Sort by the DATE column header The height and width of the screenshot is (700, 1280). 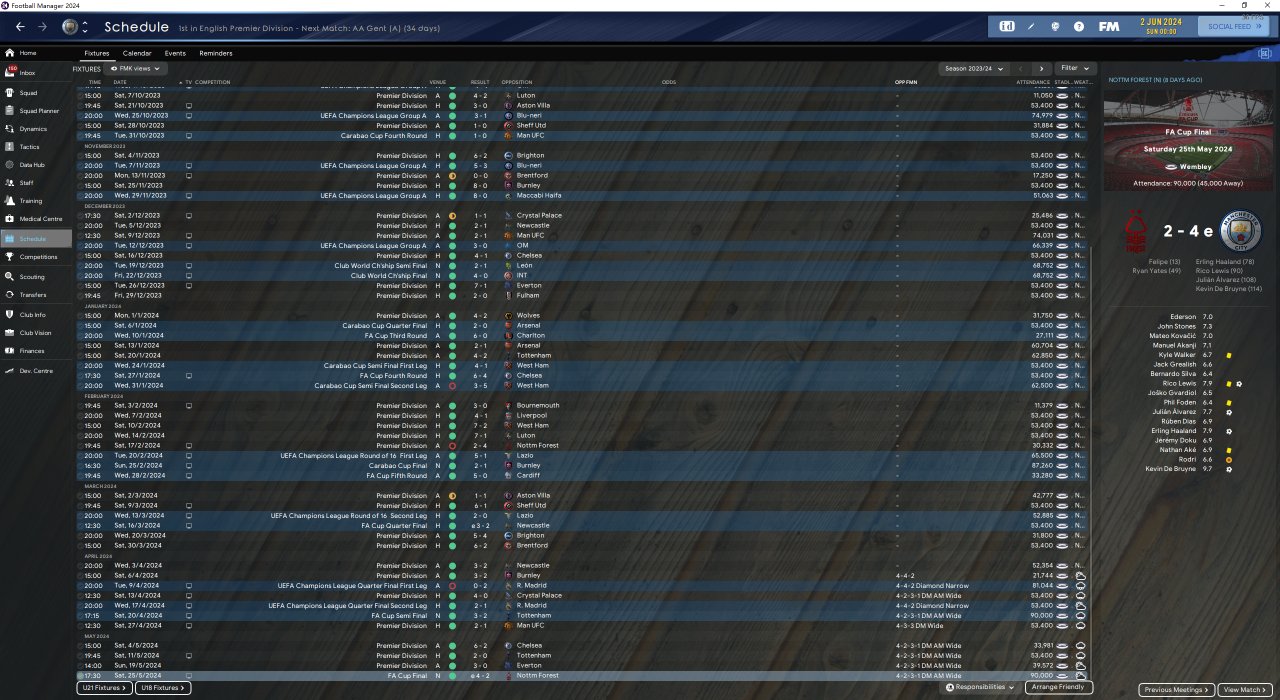click(120, 82)
